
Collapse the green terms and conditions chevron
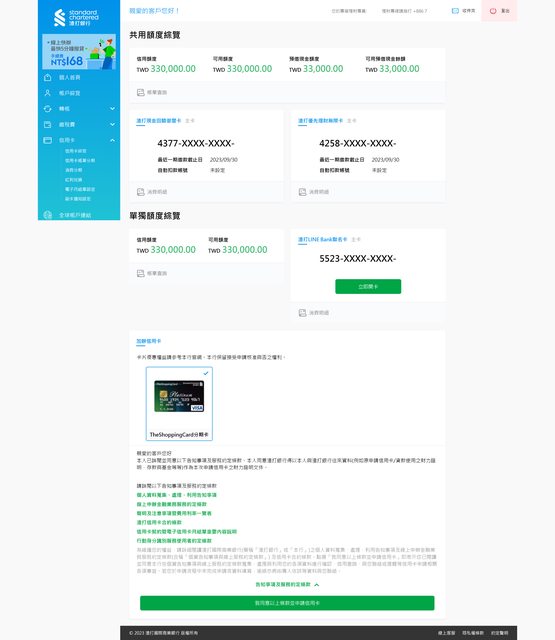(317, 584)
